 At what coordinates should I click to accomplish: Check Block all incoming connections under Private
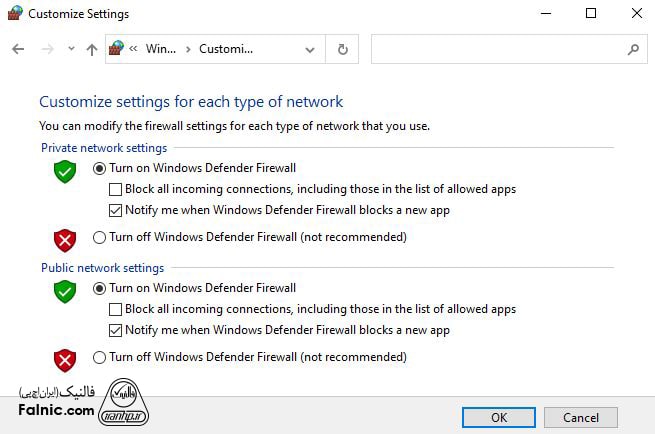coord(115,189)
